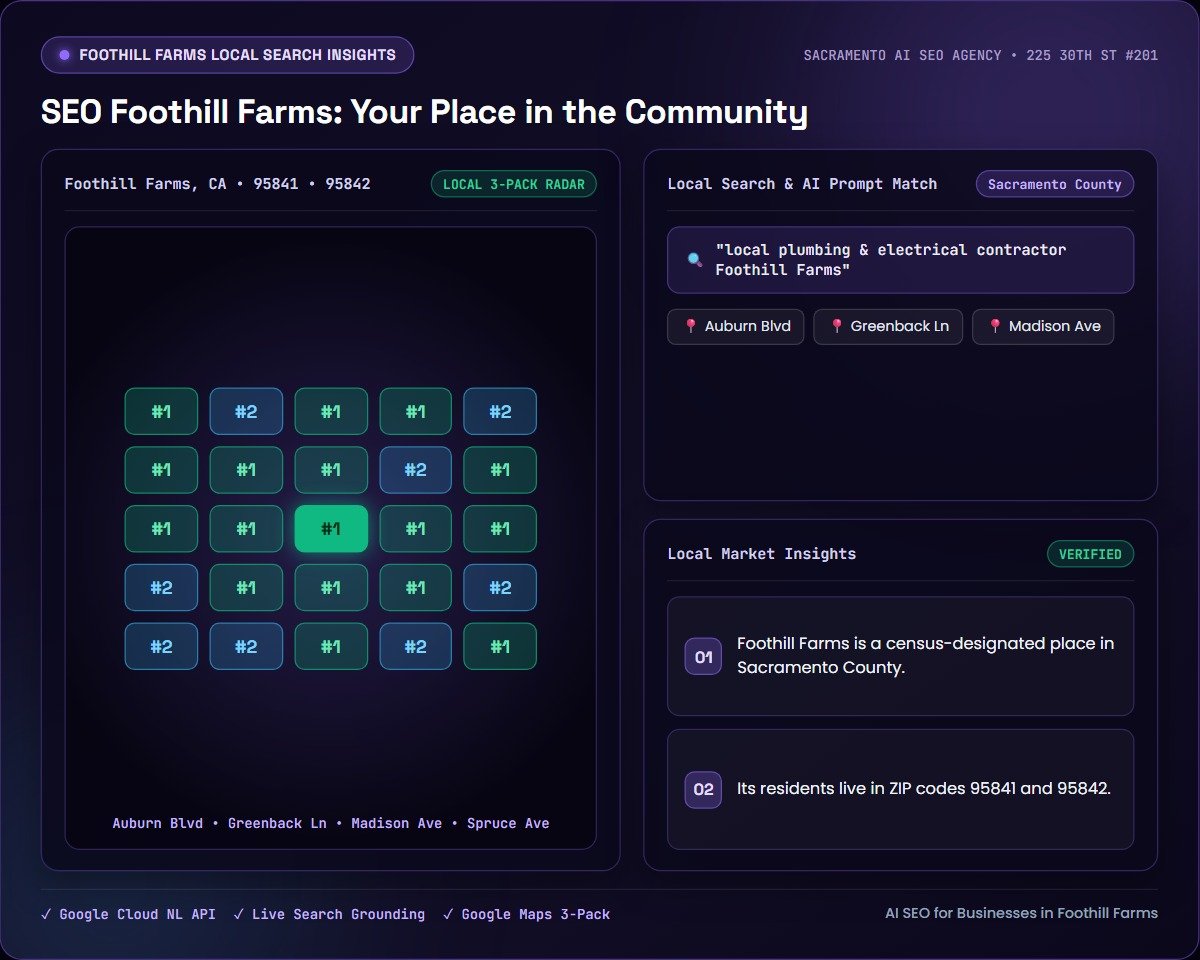Click the 02 number badge
This screenshot has height=960, width=1200.
point(703,789)
